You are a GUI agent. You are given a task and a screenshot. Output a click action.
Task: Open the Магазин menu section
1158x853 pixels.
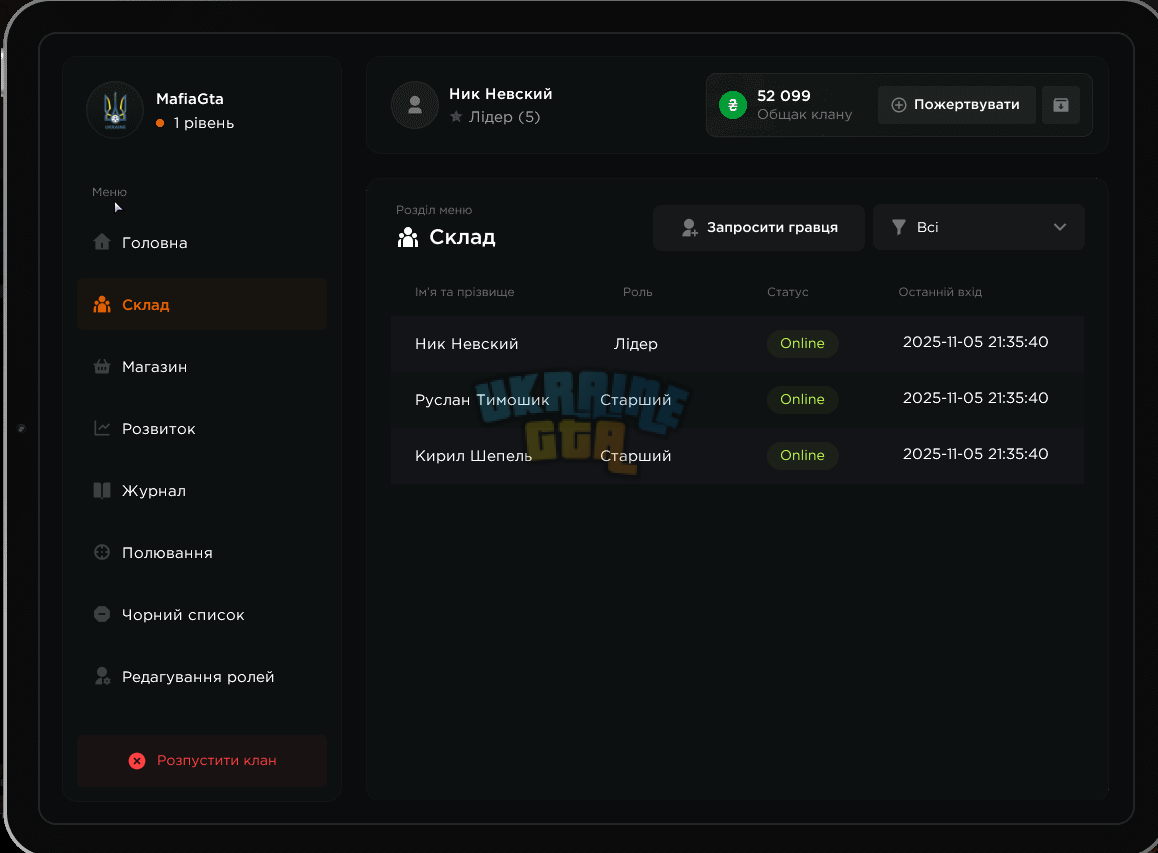(x=202, y=366)
